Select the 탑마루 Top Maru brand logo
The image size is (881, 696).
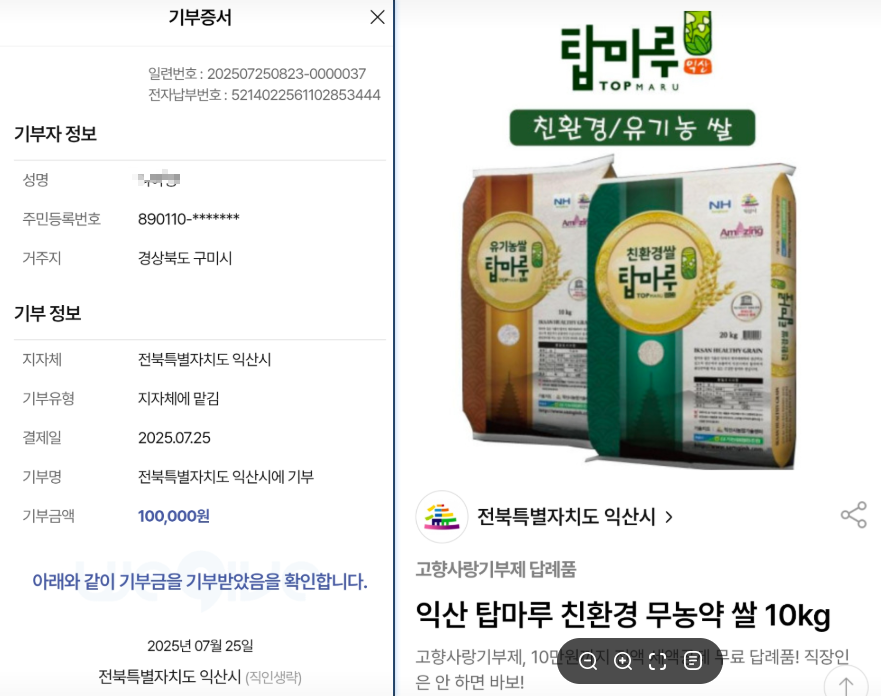(x=637, y=51)
